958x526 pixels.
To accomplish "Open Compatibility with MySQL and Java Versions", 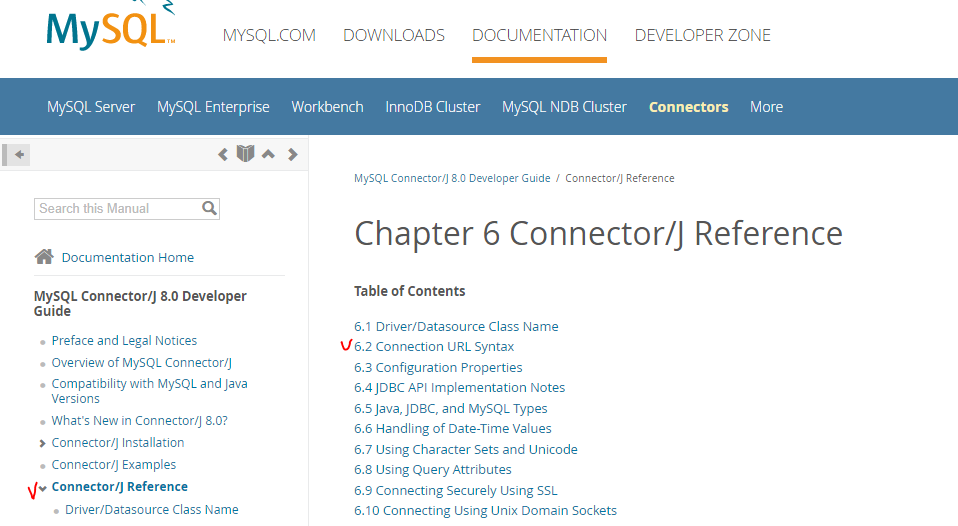I will pos(150,391).
